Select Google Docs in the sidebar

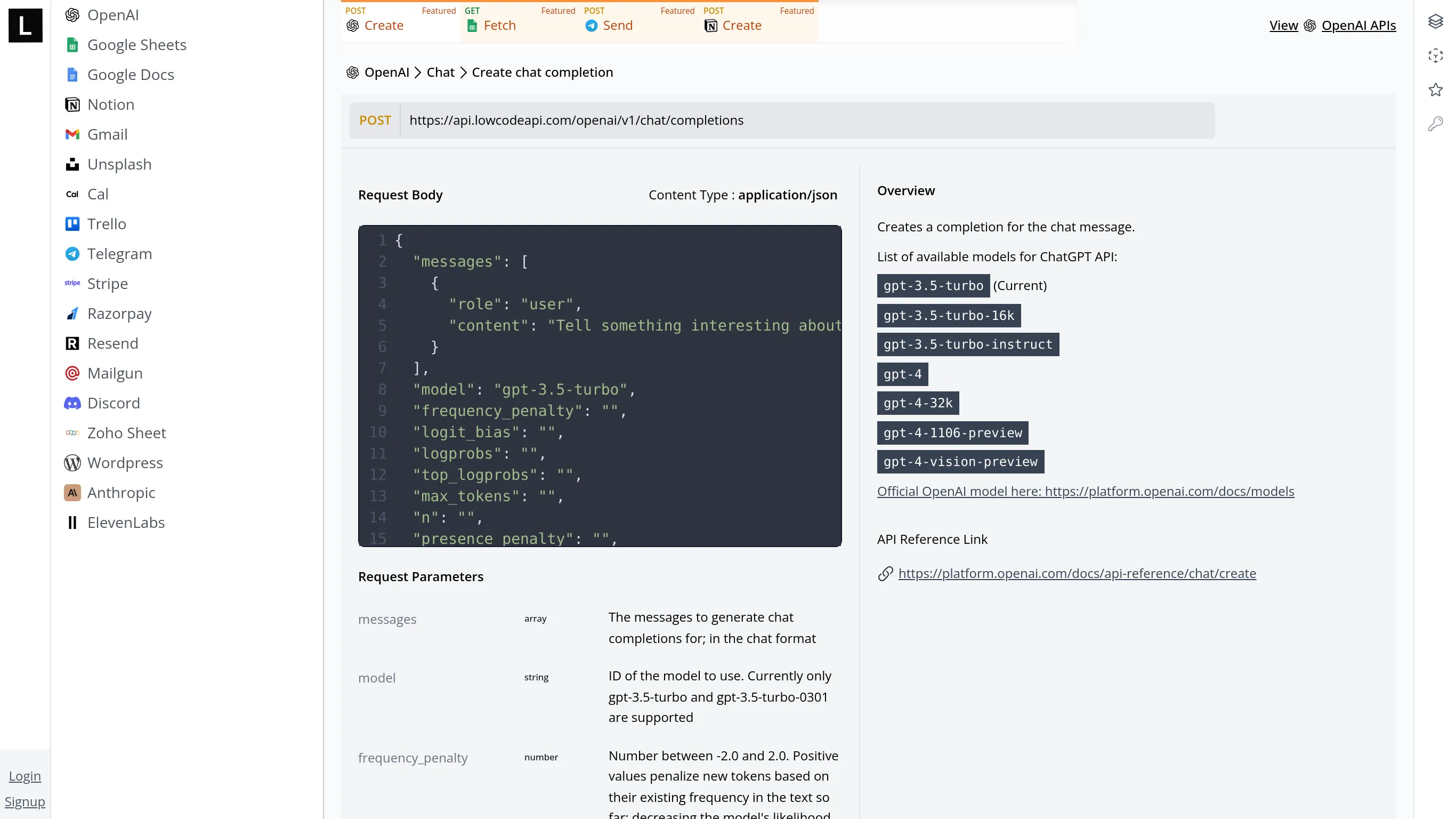pos(119,75)
